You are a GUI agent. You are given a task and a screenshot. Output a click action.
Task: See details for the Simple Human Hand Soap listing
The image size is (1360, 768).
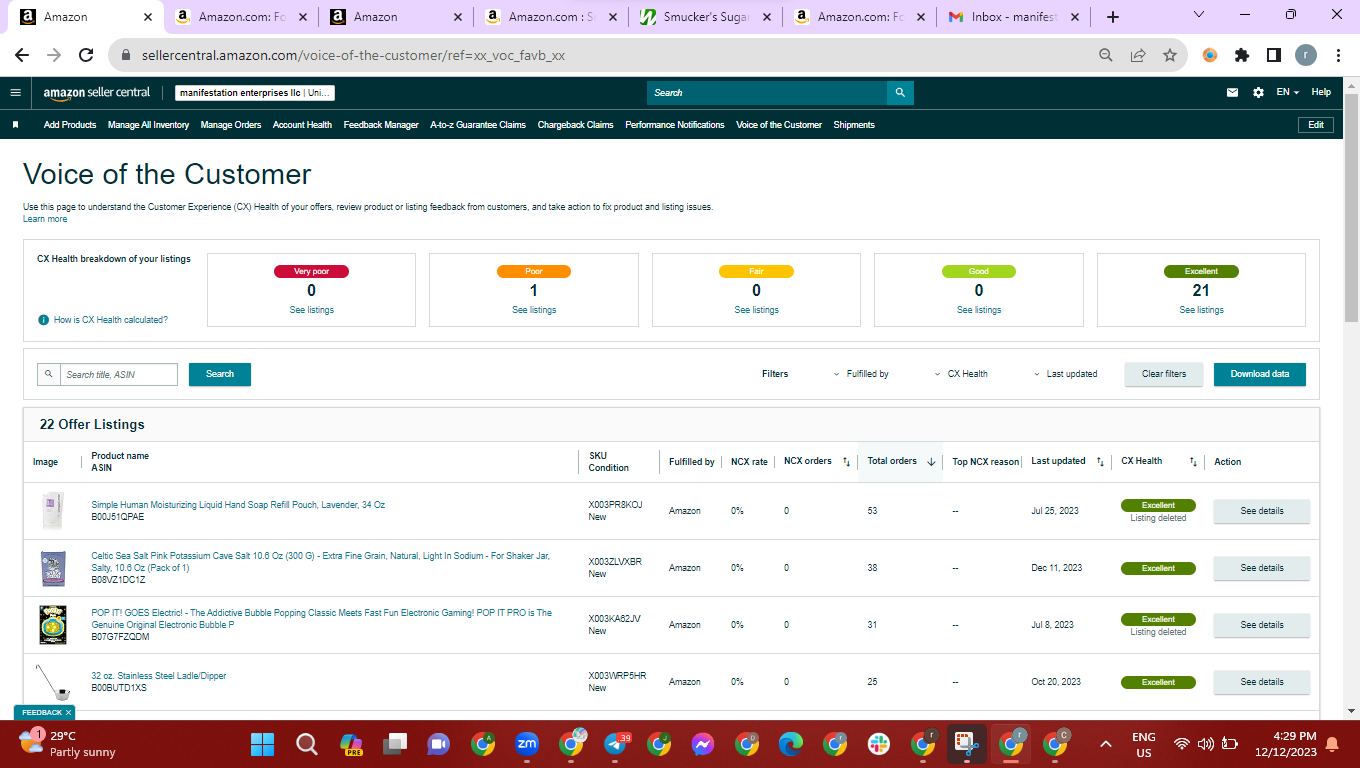1262,511
